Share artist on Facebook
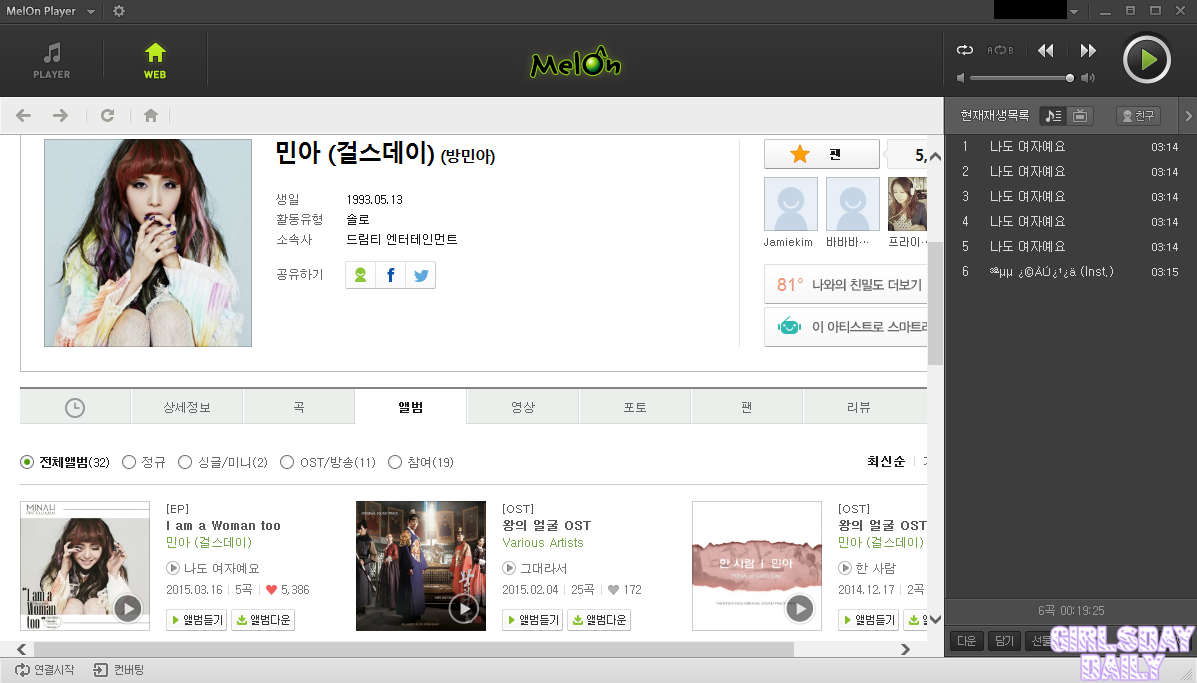The height and width of the screenshot is (683, 1197). coord(390,275)
